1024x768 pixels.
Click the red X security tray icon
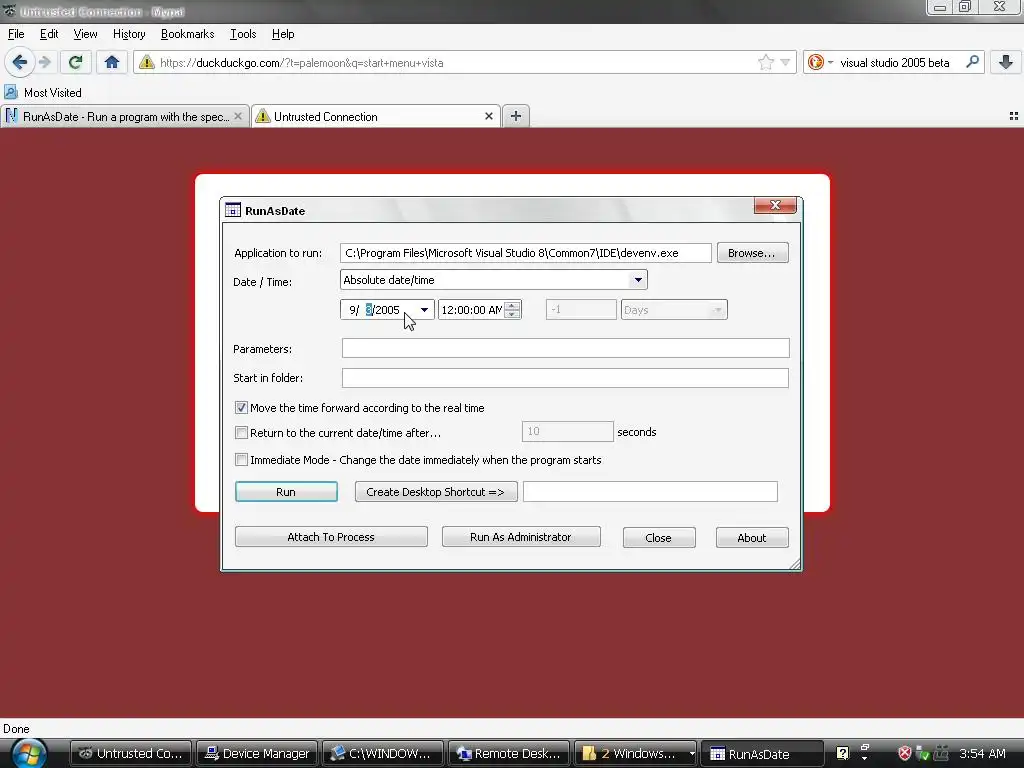click(904, 754)
